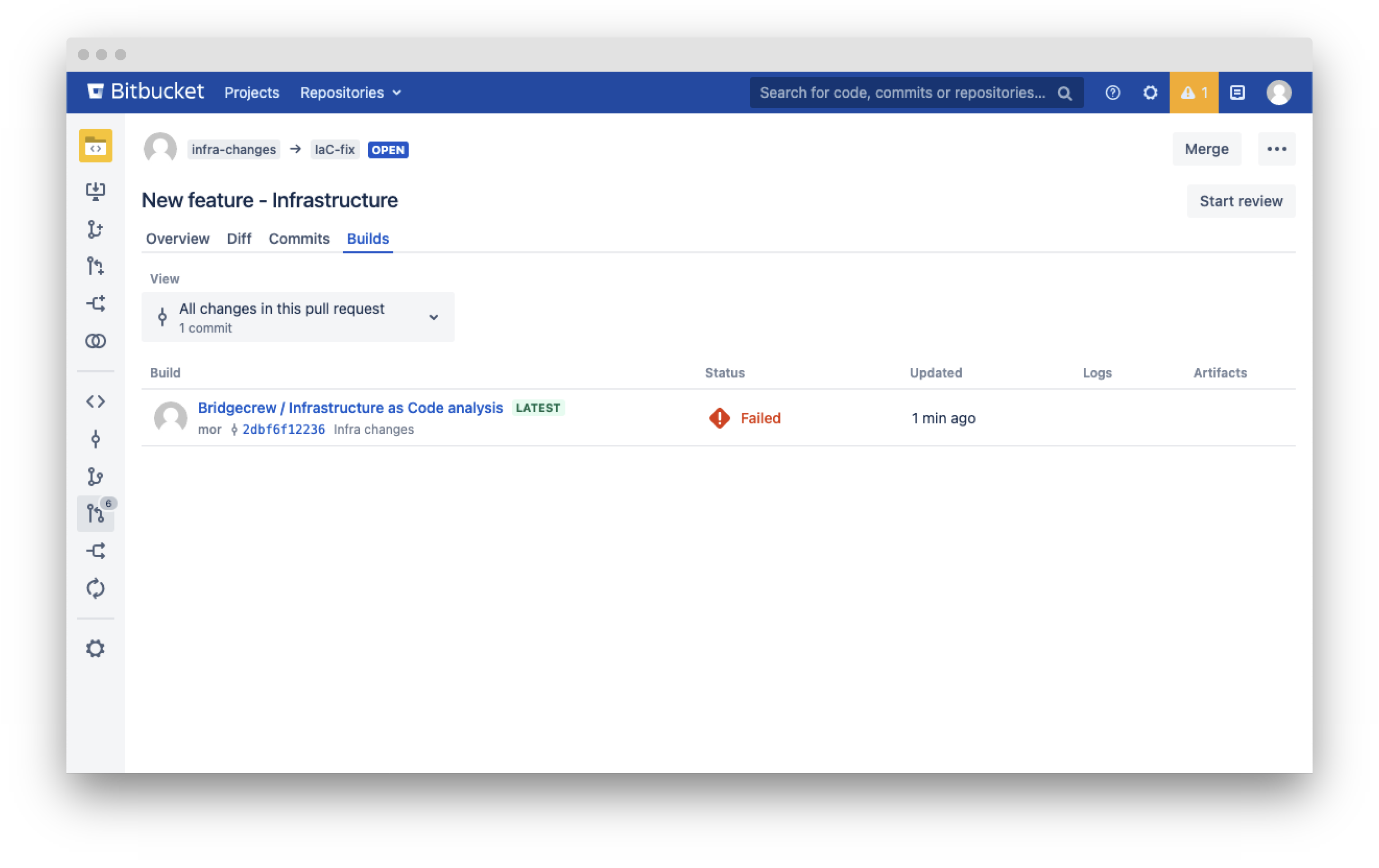Click the search magnifier icon
This screenshot has height=868, width=1379.
point(1064,93)
